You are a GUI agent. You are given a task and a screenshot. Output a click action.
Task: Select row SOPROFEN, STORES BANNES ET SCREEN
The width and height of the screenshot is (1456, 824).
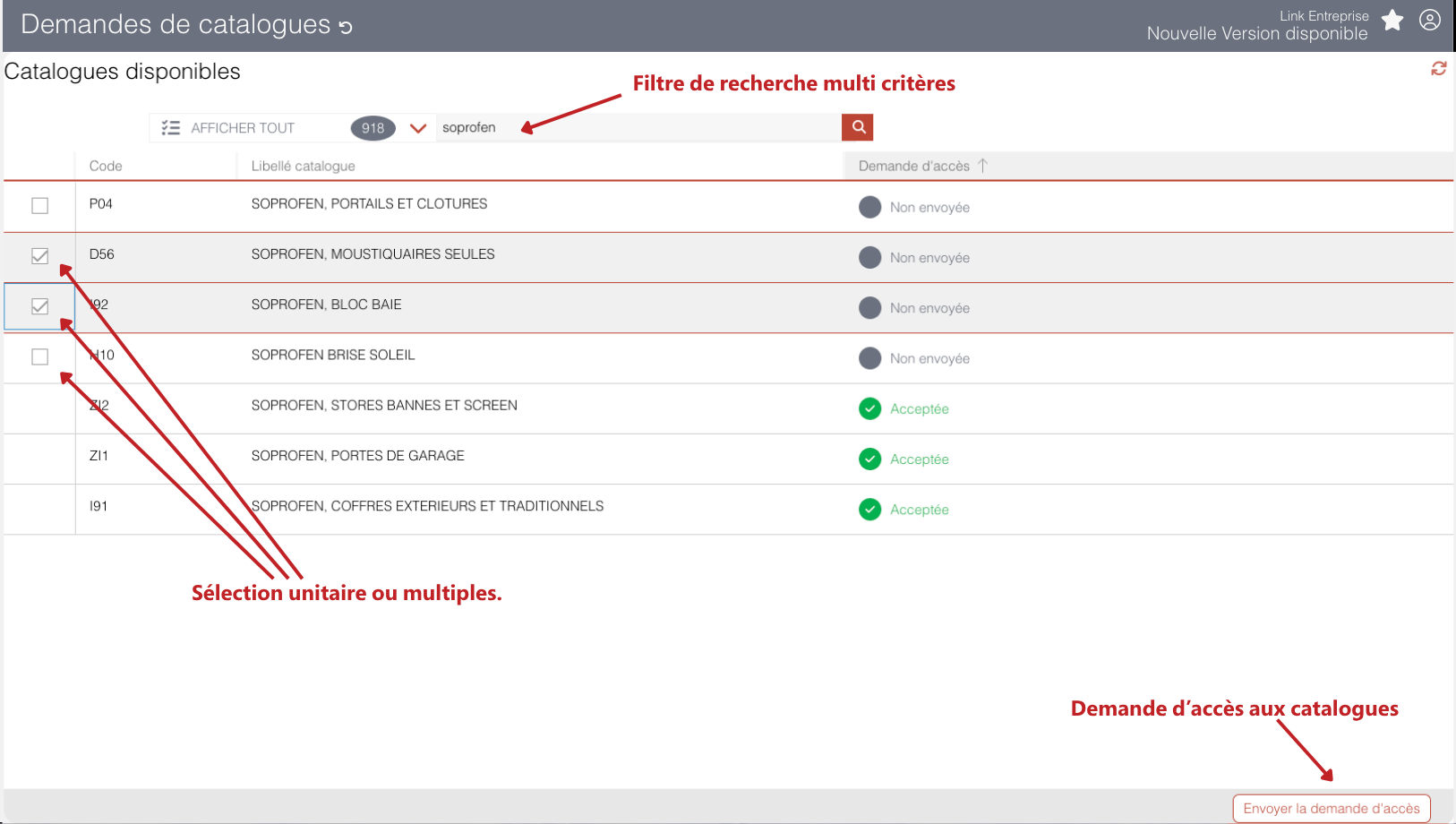coord(728,408)
